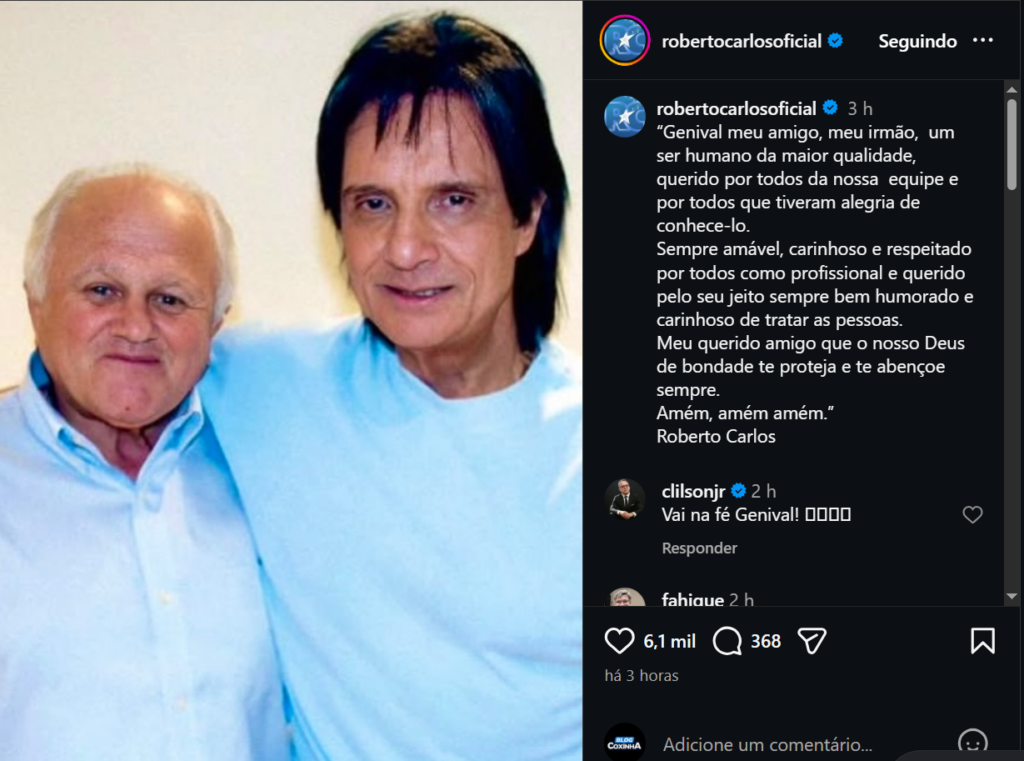Toggle the Seguindo follow button
The height and width of the screenshot is (761, 1024).
[917, 41]
